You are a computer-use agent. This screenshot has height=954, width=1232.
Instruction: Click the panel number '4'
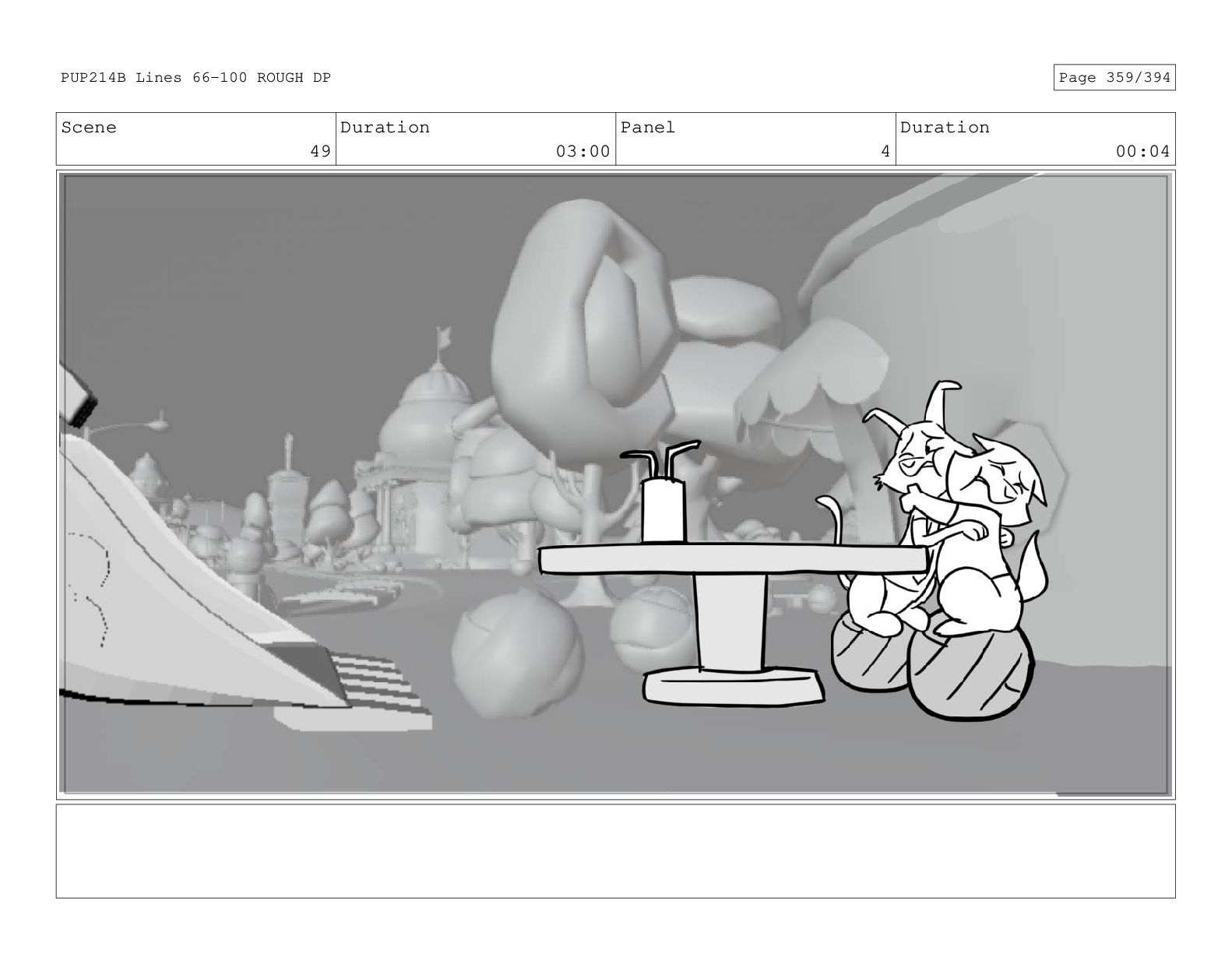coord(885,152)
